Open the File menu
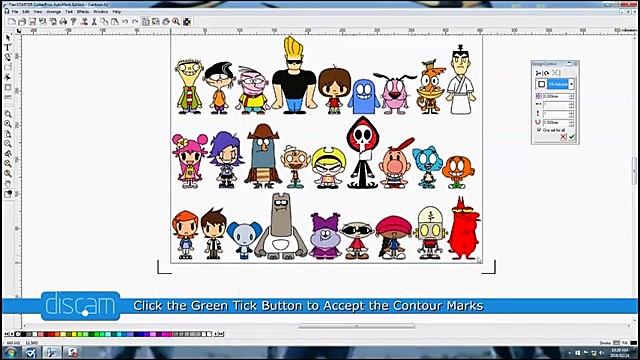The width and height of the screenshot is (640, 360). coord(15,12)
